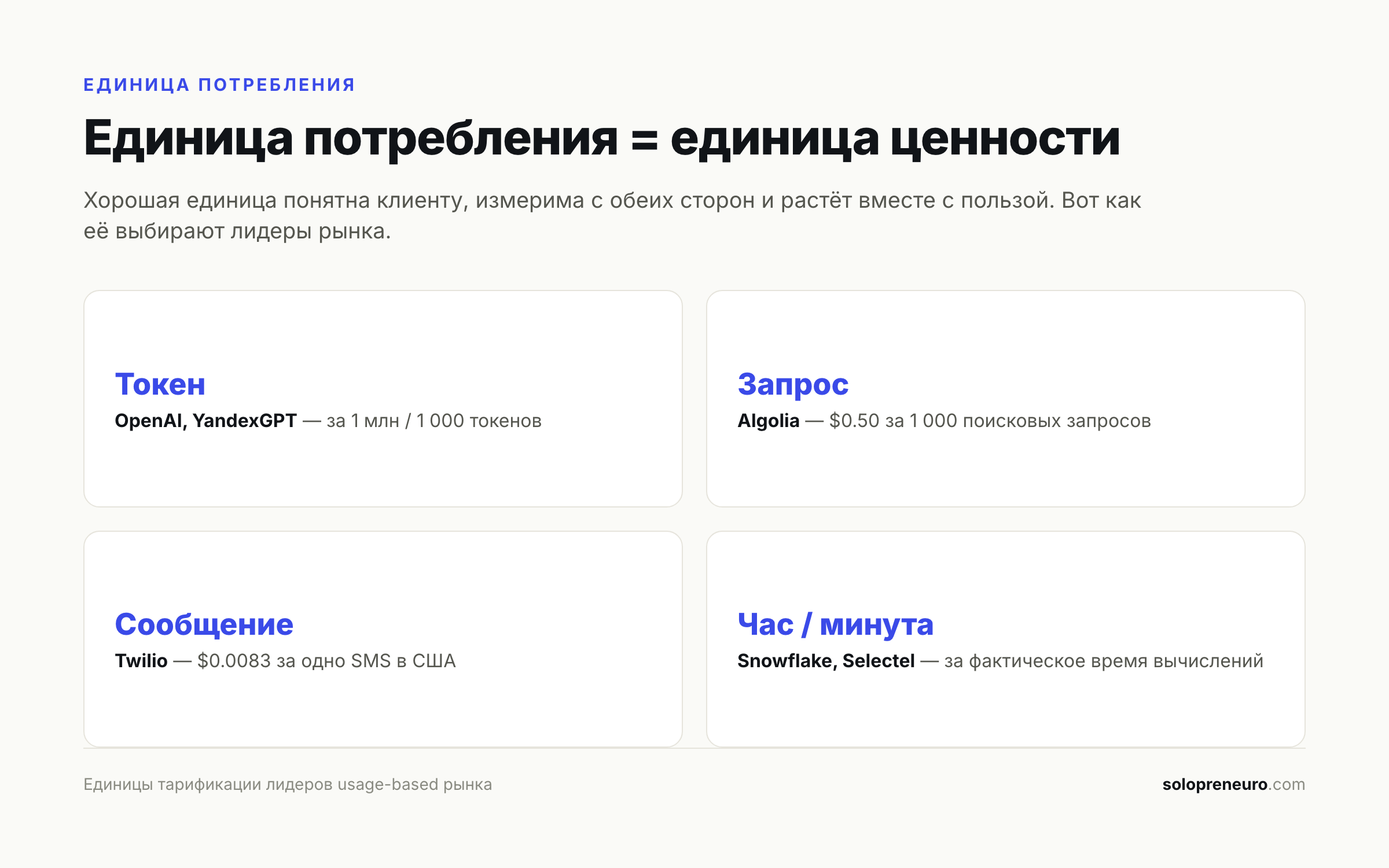Click '$0.0083 за одно SMS в США' text

[326, 661]
